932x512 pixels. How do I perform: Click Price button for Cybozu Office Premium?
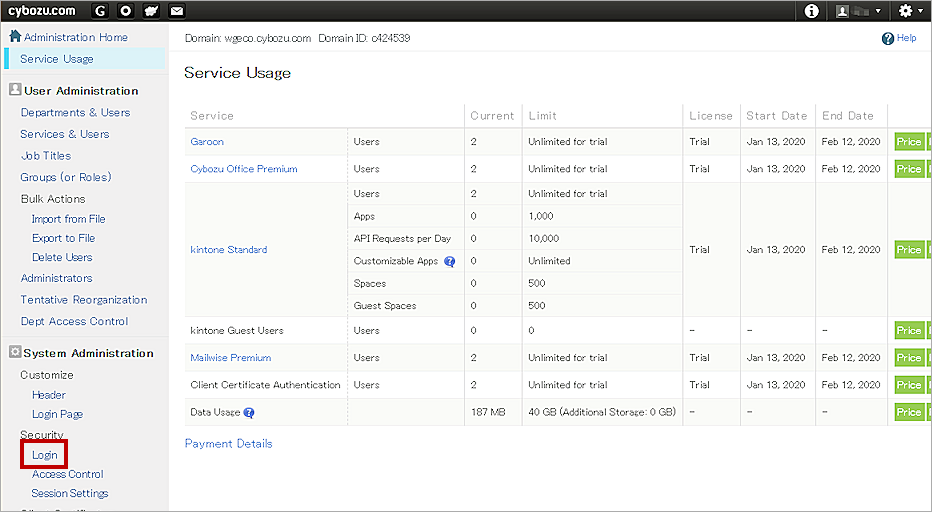(x=909, y=169)
